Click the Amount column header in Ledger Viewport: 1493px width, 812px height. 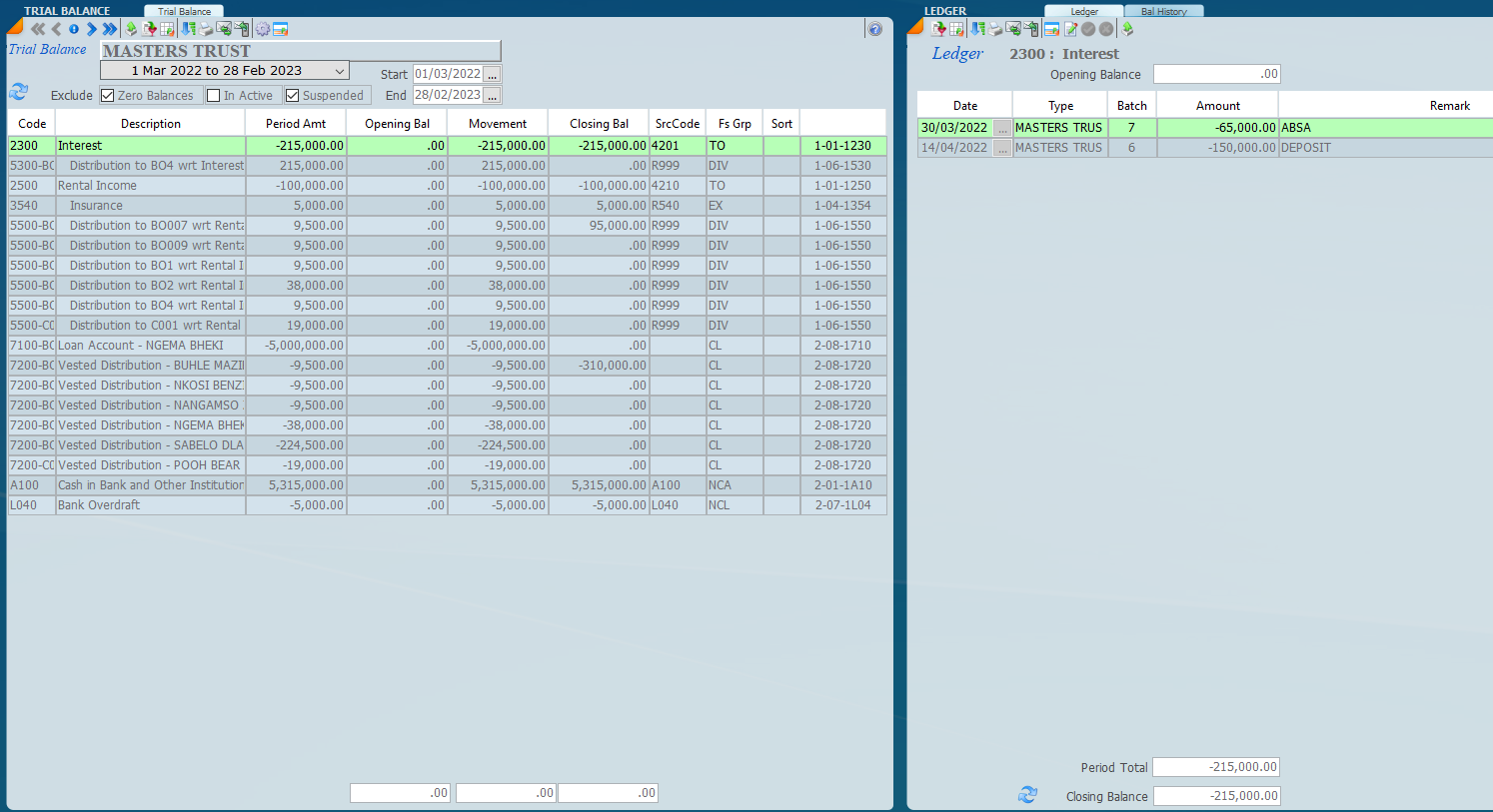1217,106
